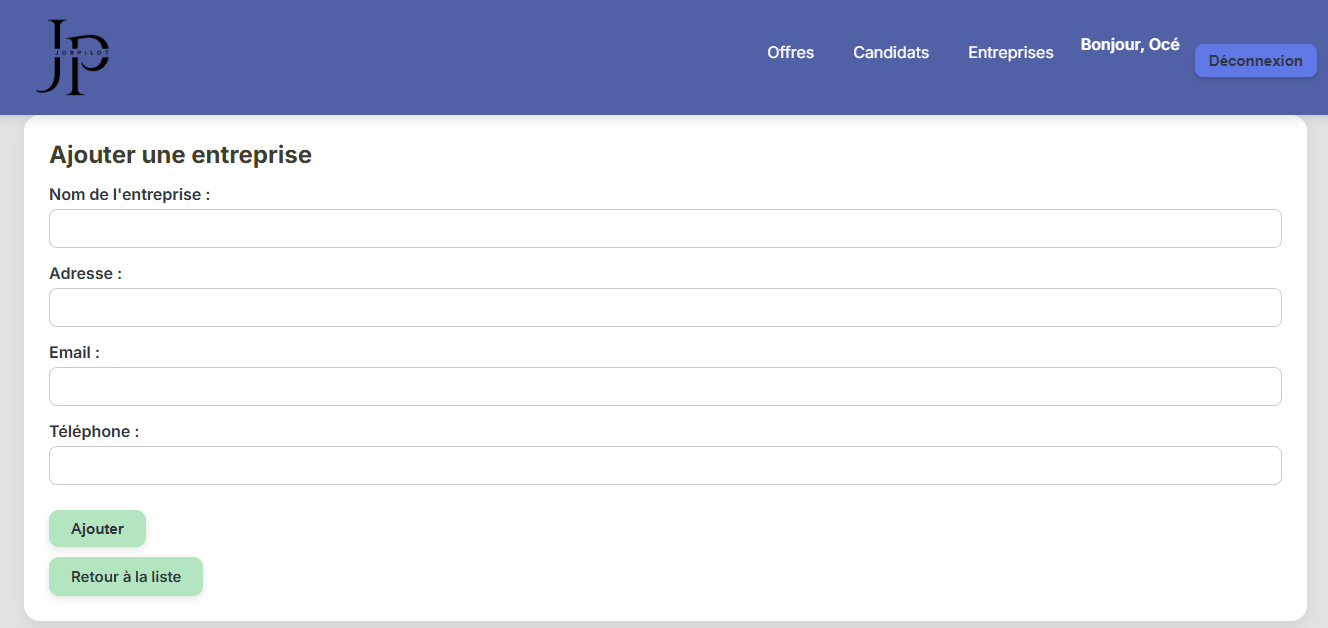Image resolution: width=1328 pixels, height=628 pixels.
Task: Click the Bonjour, Océ greeting text
Action: (1130, 45)
